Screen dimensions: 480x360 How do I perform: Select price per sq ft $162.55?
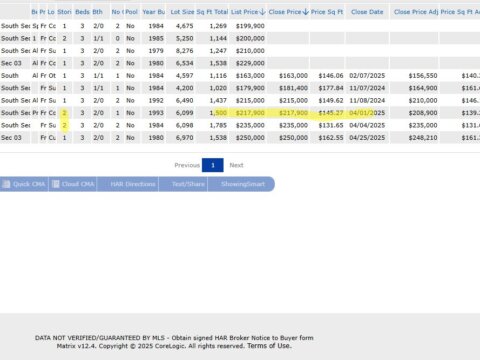point(331,138)
